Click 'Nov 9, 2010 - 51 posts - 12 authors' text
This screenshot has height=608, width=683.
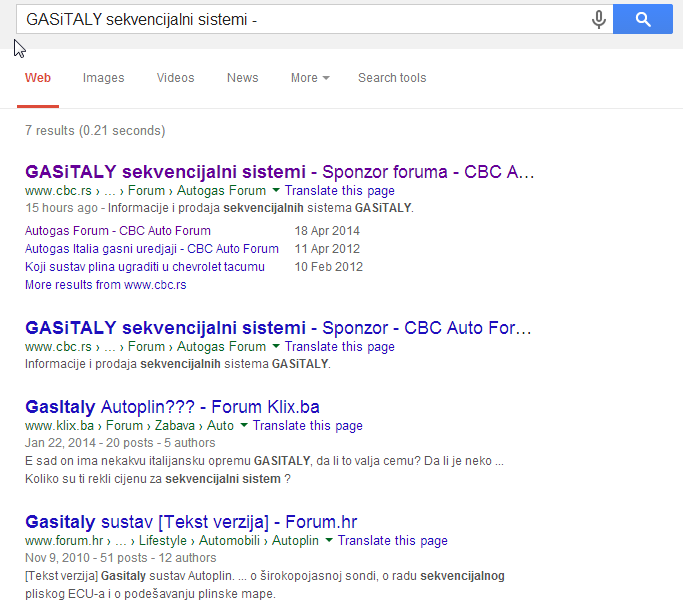point(121,558)
